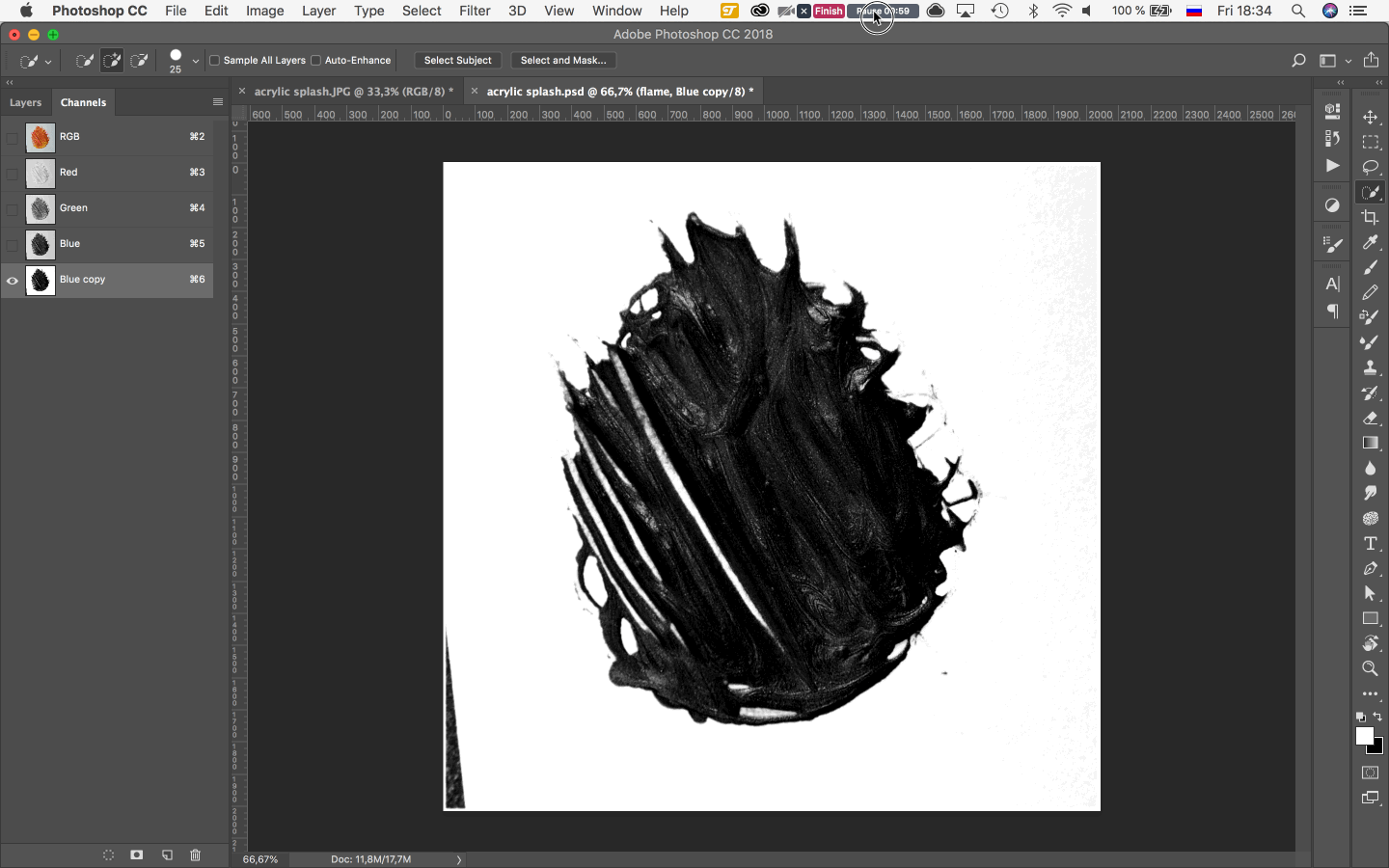This screenshot has width=1389, height=868.
Task: Open the 3D panel icon
Action: [x=1332, y=111]
